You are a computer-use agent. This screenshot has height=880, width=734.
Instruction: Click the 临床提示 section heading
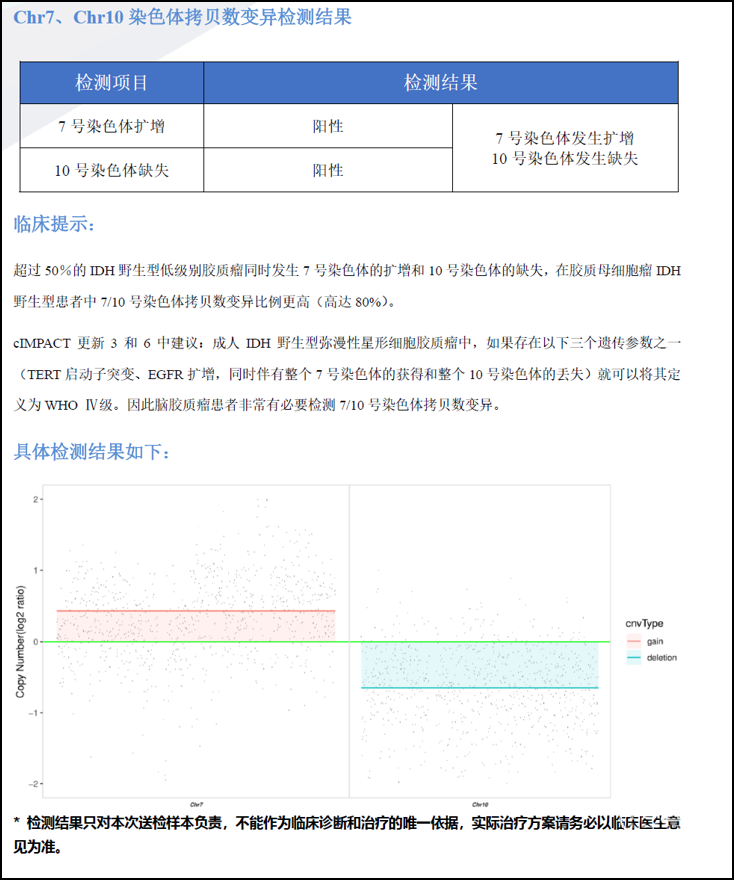pyautogui.click(x=55, y=224)
